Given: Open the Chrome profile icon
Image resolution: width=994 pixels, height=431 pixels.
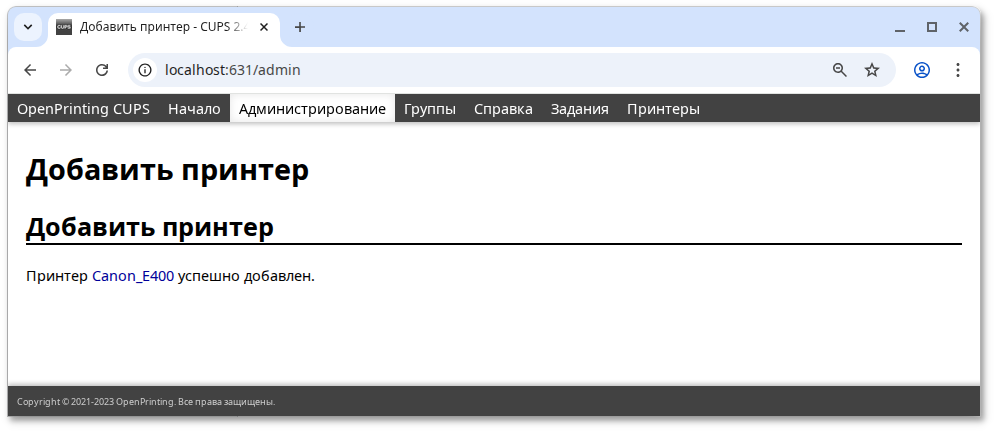Looking at the screenshot, I should tap(922, 70).
